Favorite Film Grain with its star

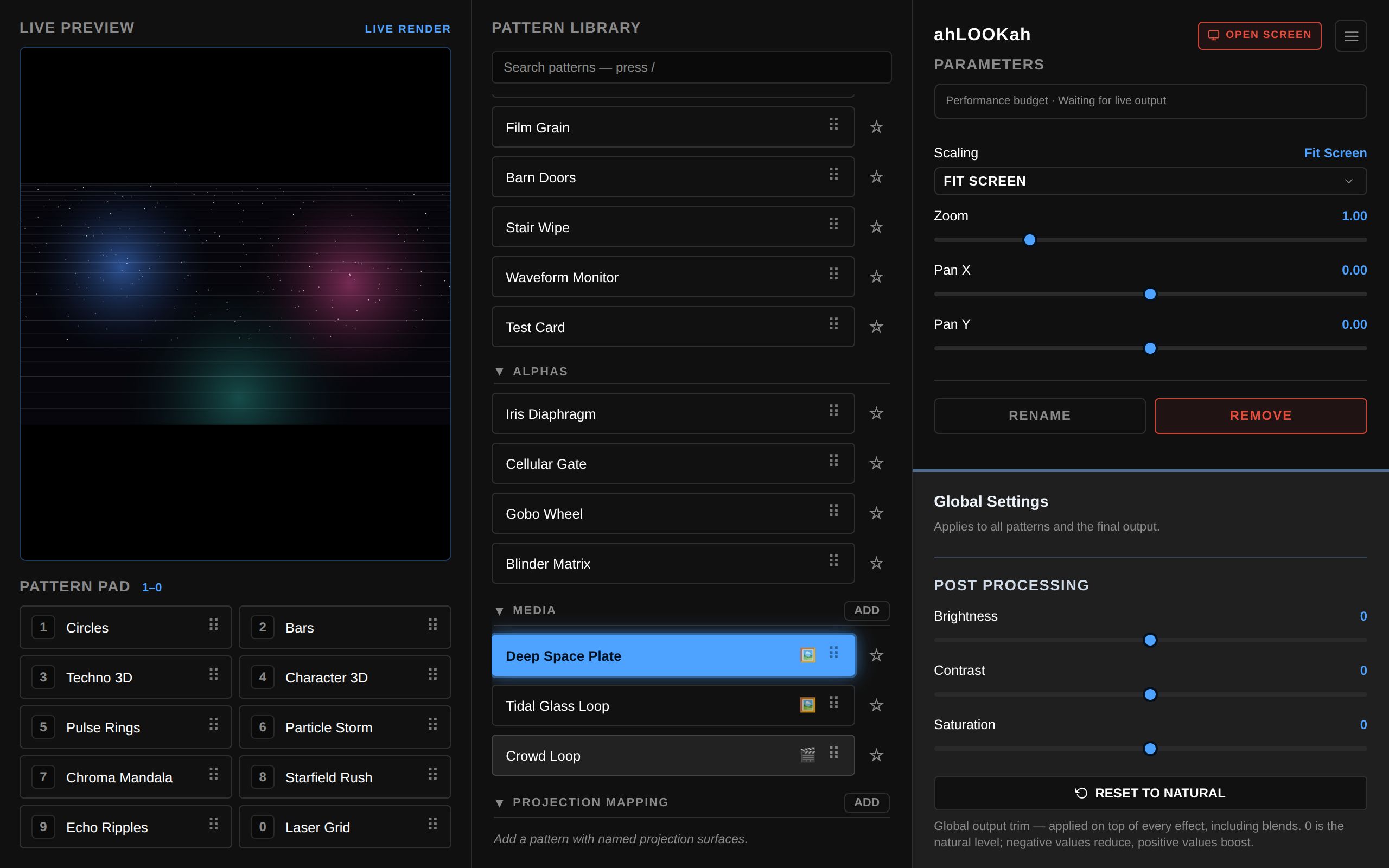[x=876, y=127]
